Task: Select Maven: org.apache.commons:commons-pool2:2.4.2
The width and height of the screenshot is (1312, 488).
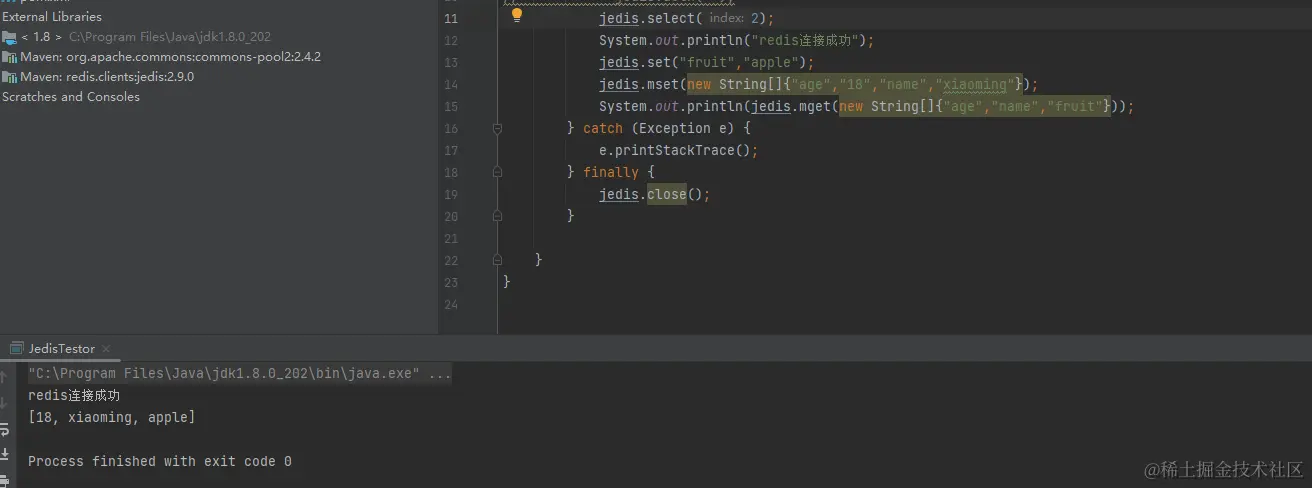Action: [170, 57]
